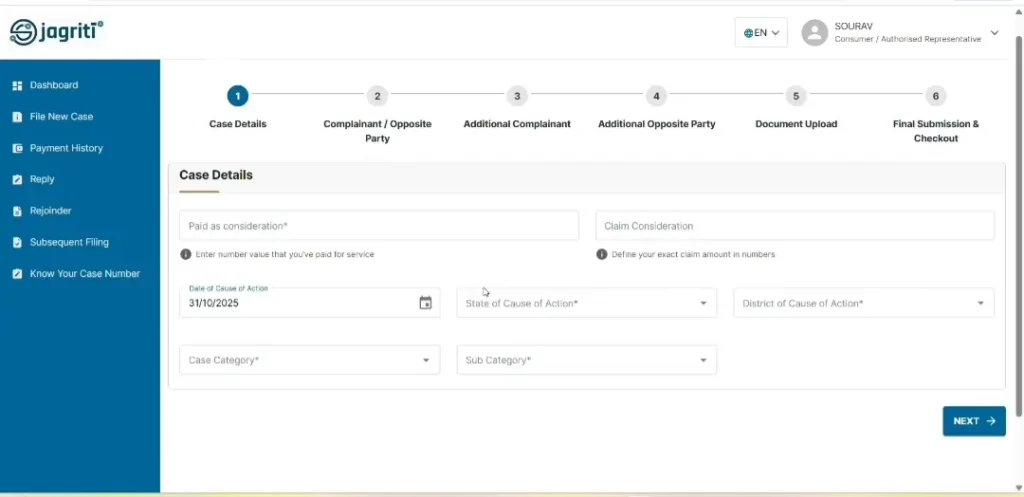Click the Know Your Case Number icon

tap(18, 274)
